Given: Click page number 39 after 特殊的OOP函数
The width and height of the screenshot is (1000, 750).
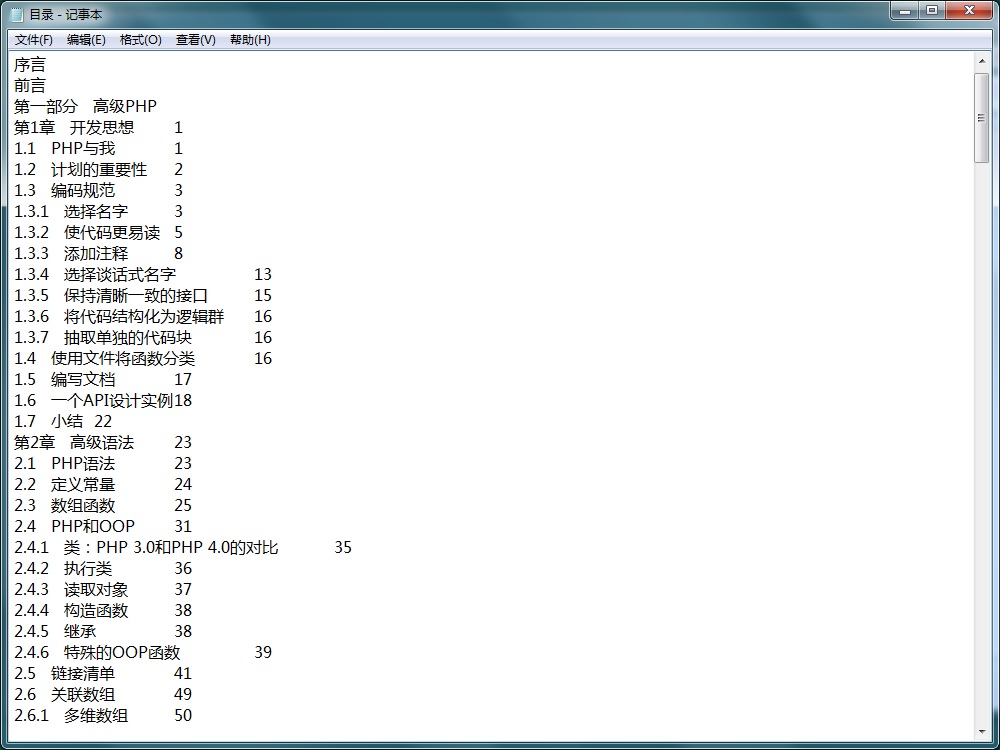Looking at the screenshot, I should (263, 654).
